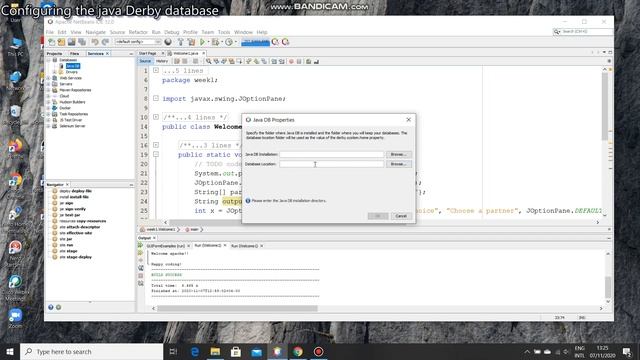Select the GUIFormExamples (run) output tab
640x360 pixels.
click(x=166, y=246)
